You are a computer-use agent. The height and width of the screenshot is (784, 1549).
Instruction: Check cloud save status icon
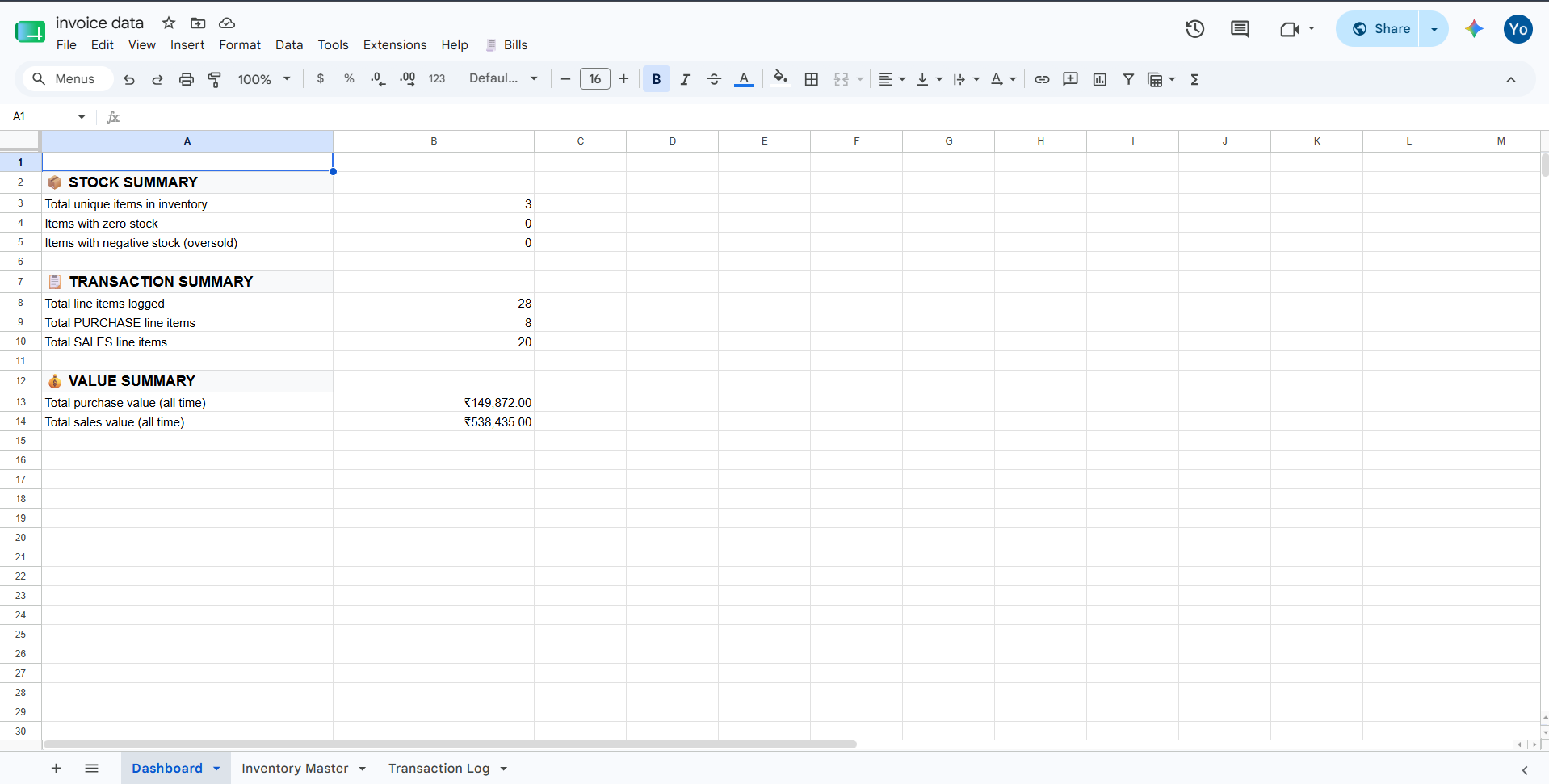tap(227, 23)
